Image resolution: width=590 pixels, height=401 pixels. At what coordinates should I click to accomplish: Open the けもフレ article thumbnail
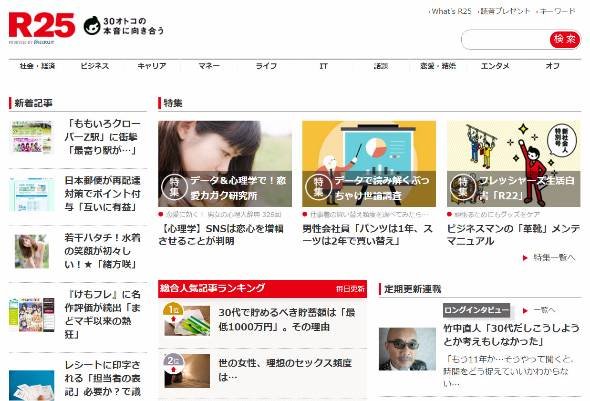[x=32, y=314]
